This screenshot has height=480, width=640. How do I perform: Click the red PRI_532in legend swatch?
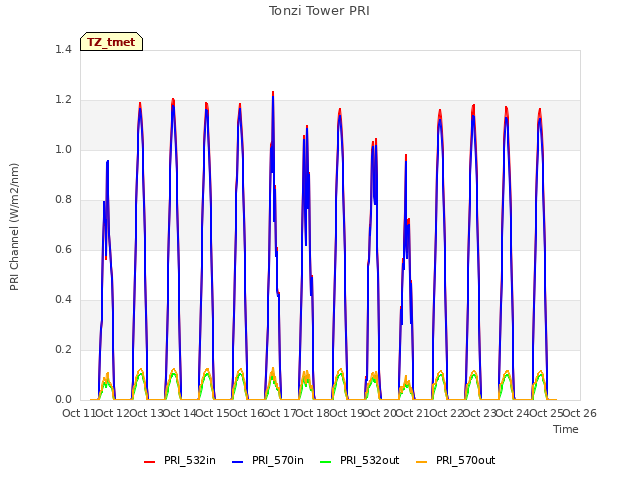[149, 462]
